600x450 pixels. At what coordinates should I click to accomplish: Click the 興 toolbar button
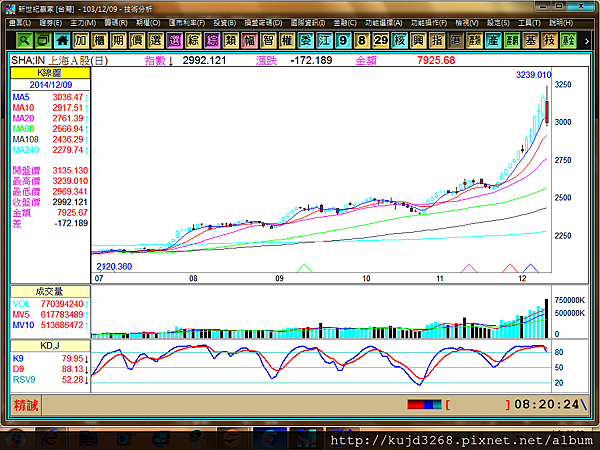[418, 40]
